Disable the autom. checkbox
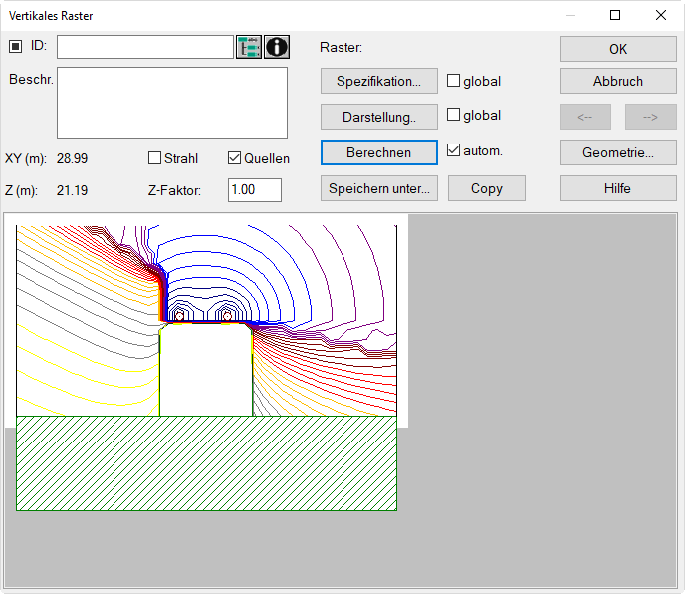Screen dimensions: 685x594 coord(453,150)
